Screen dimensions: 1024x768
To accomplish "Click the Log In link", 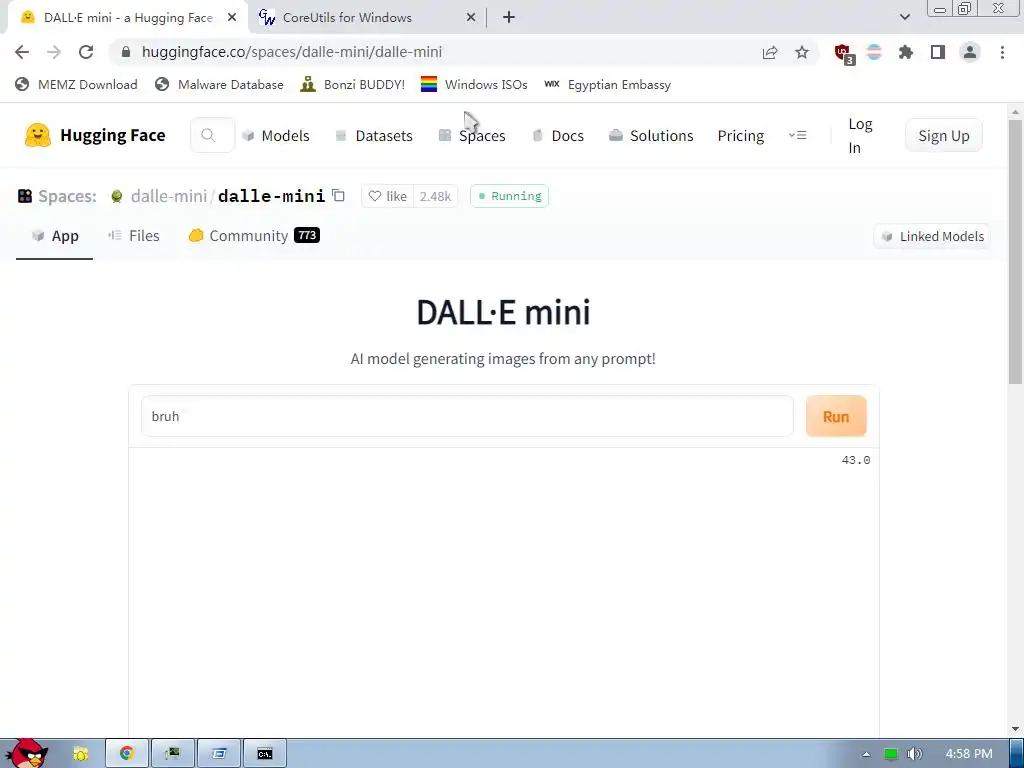I will tap(859, 136).
